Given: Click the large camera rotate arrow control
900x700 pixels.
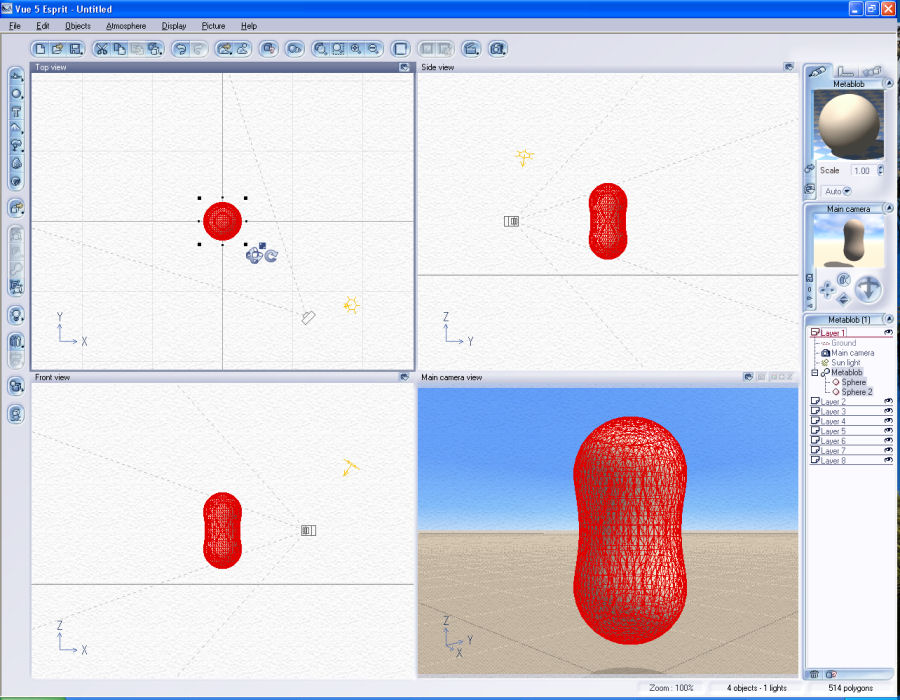Looking at the screenshot, I should [x=868, y=289].
